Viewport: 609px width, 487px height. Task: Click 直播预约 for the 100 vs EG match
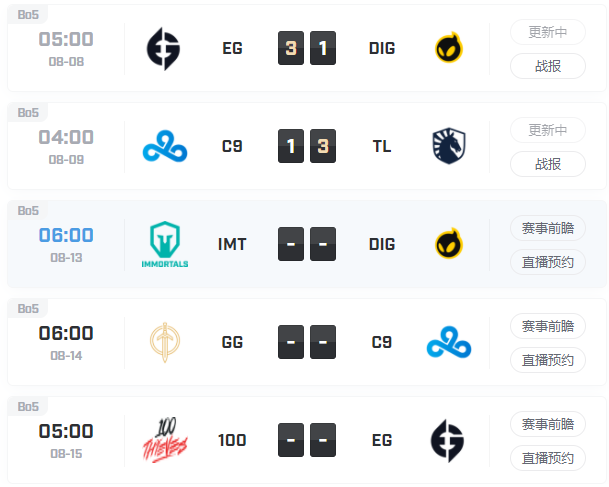point(548,458)
